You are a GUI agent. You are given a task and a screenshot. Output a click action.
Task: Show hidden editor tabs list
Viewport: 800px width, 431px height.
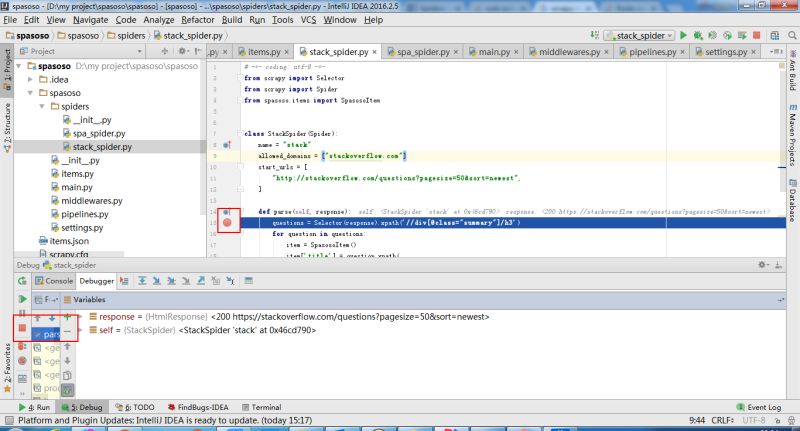(x=776, y=52)
